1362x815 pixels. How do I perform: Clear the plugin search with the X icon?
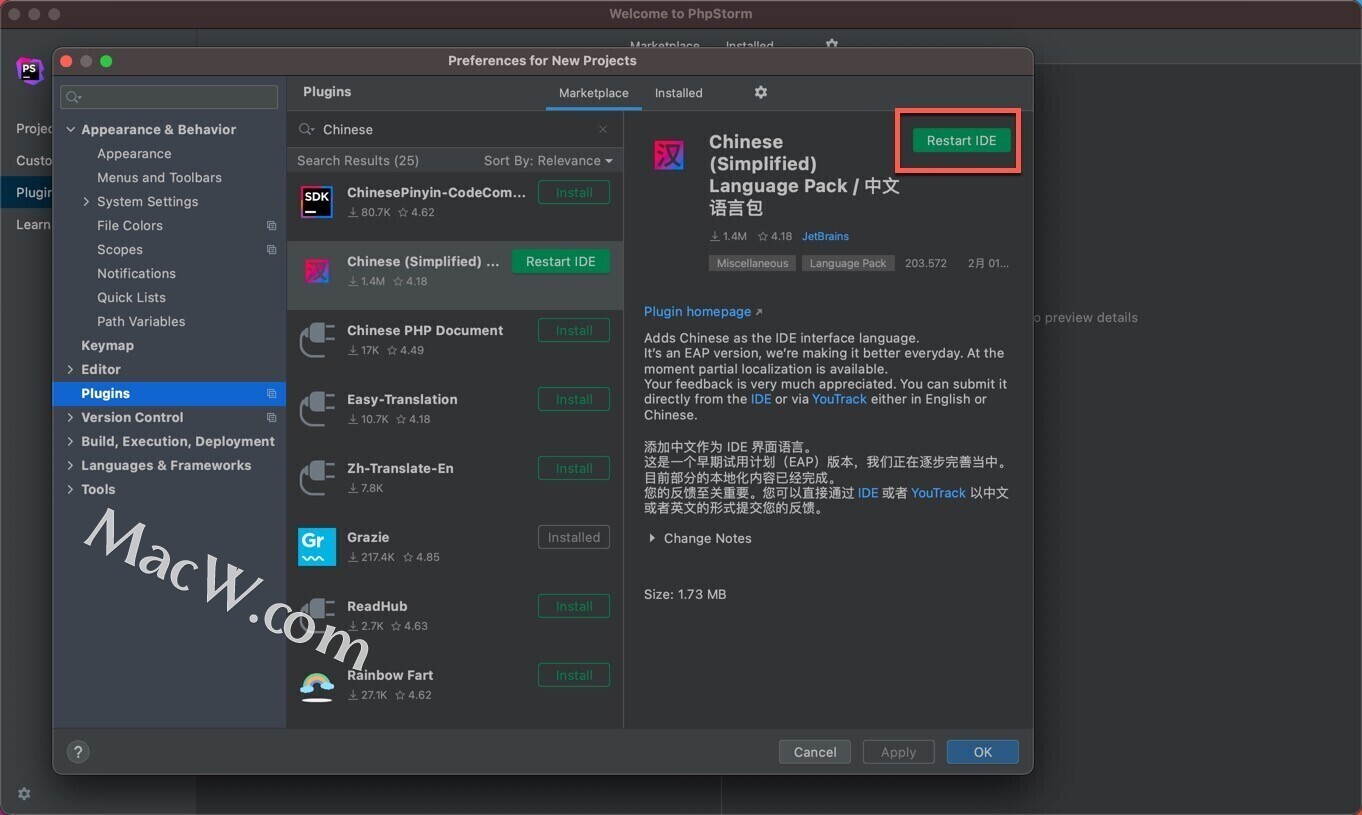coord(603,129)
